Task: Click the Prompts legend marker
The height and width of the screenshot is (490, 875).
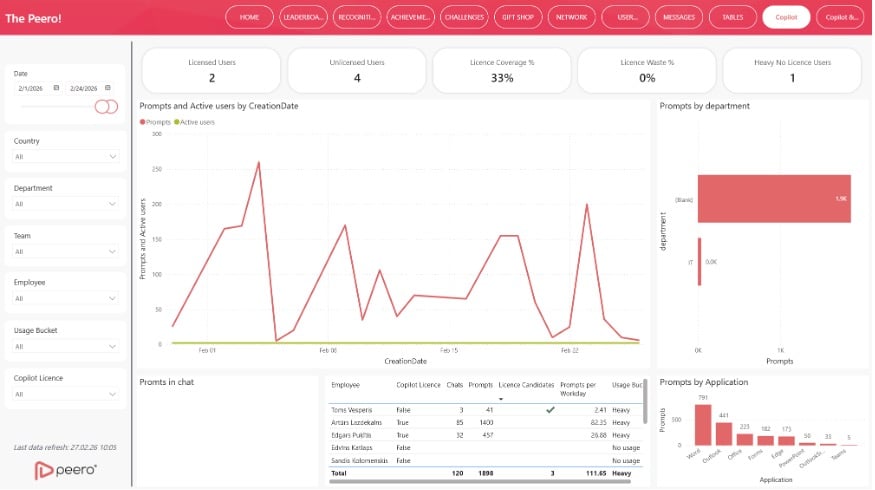Action: point(144,121)
